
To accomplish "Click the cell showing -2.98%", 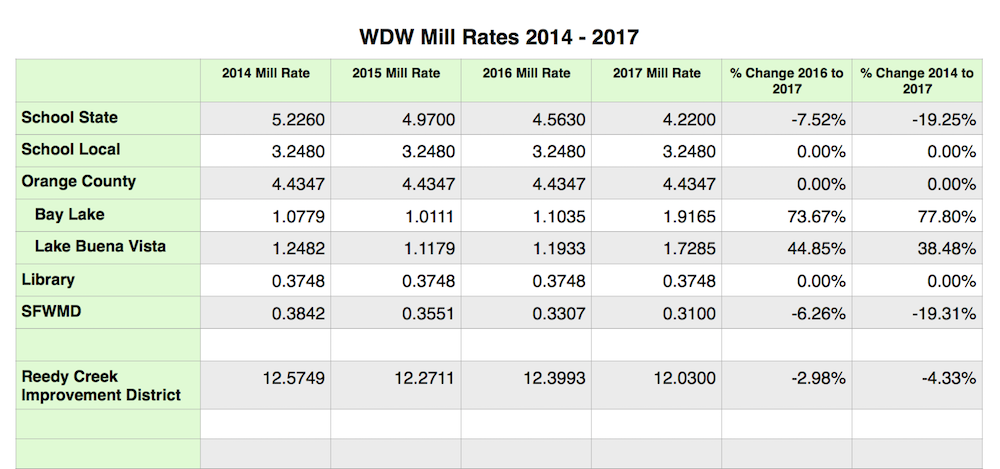I will [x=786, y=385].
